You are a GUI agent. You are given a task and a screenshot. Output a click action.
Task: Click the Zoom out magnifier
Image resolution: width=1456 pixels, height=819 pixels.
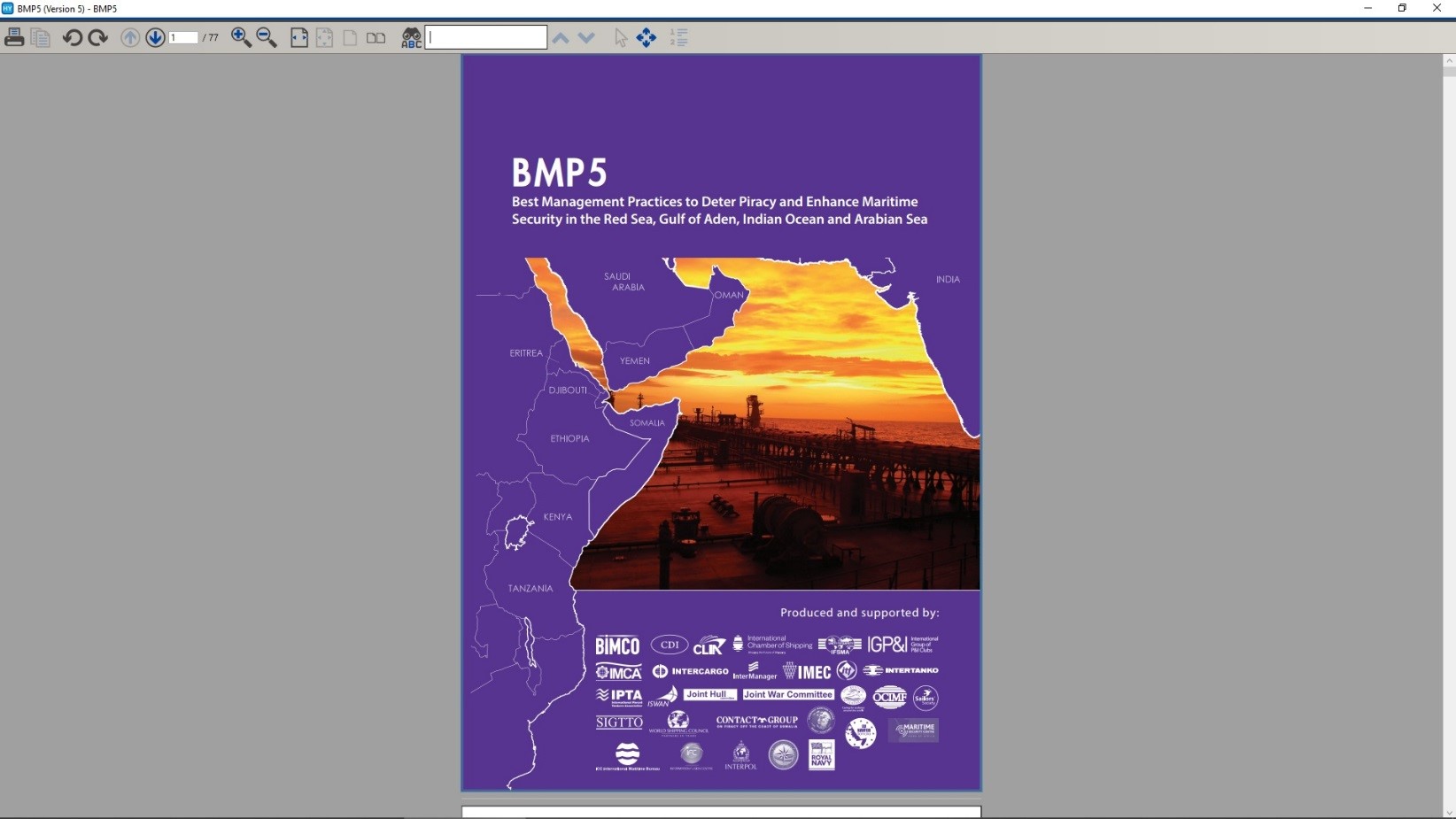click(267, 37)
